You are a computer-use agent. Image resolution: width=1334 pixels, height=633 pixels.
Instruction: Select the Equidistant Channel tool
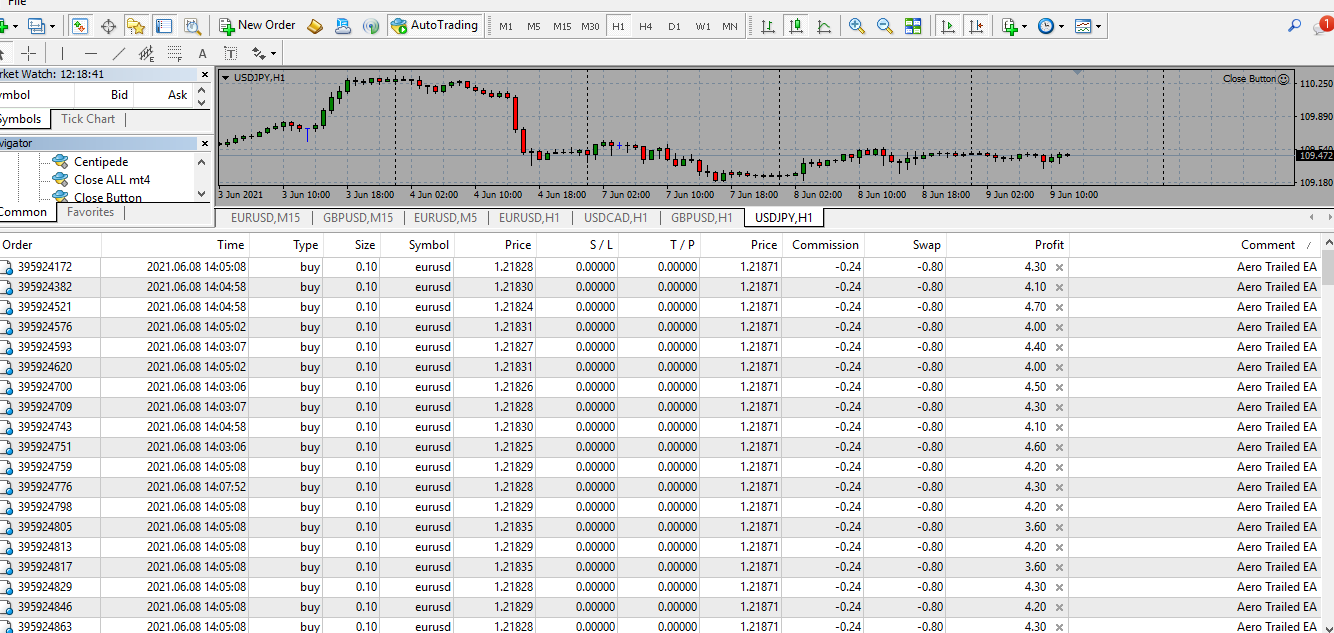click(147, 53)
